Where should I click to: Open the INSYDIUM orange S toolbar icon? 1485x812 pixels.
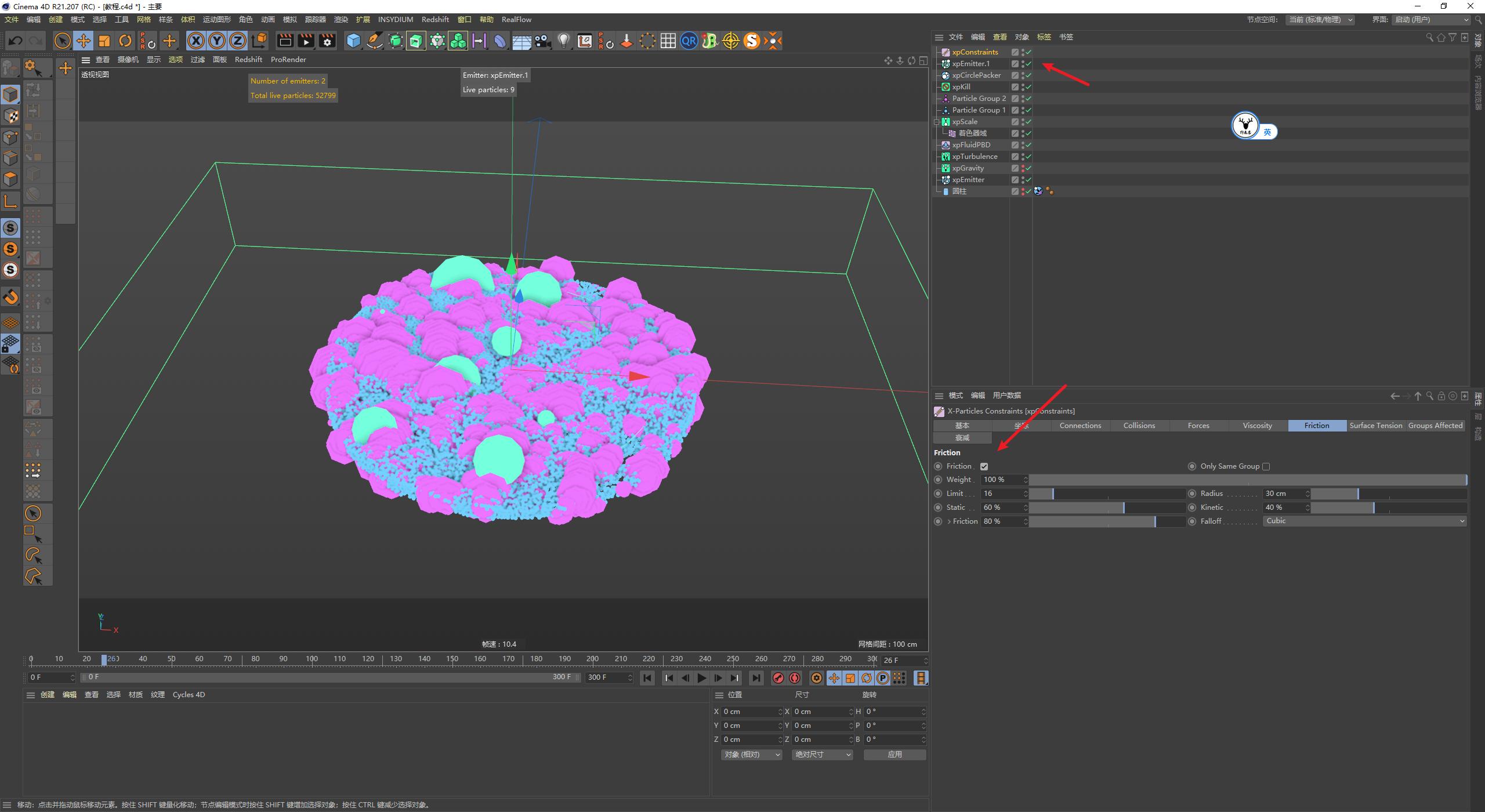pos(752,41)
